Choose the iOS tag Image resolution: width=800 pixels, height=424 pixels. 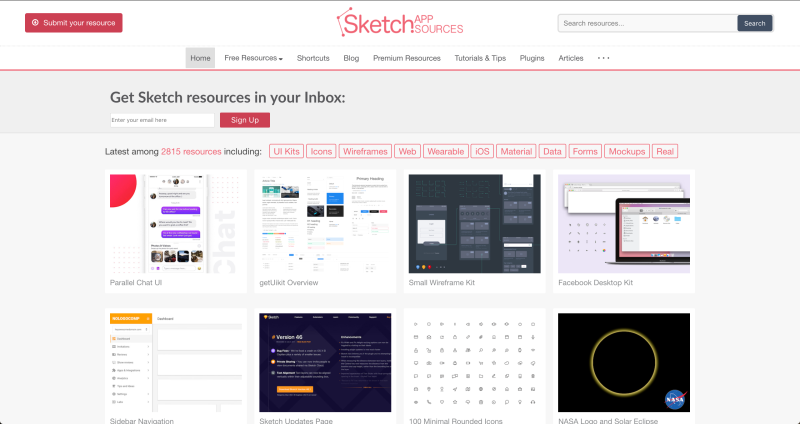pos(482,152)
